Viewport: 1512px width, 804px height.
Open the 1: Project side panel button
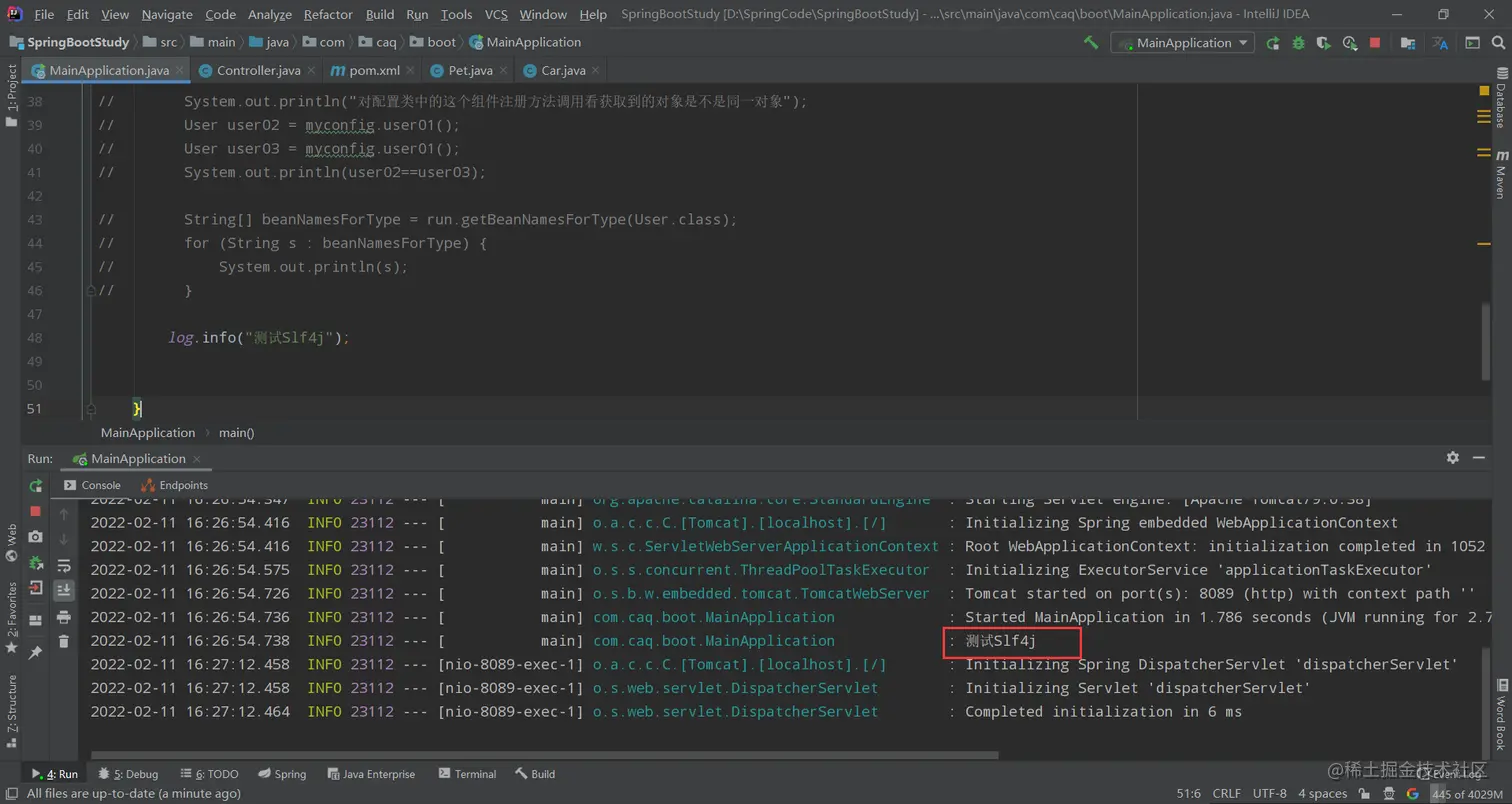pyautogui.click(x=11, y=95)
